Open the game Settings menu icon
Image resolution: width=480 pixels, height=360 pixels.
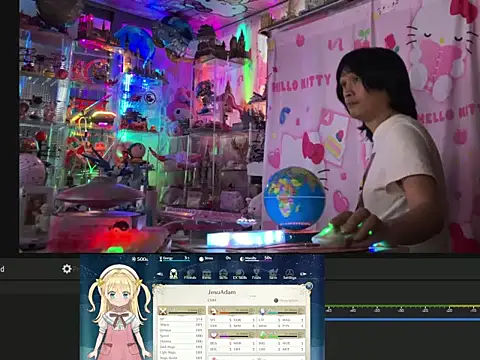(x=289, y=274)
